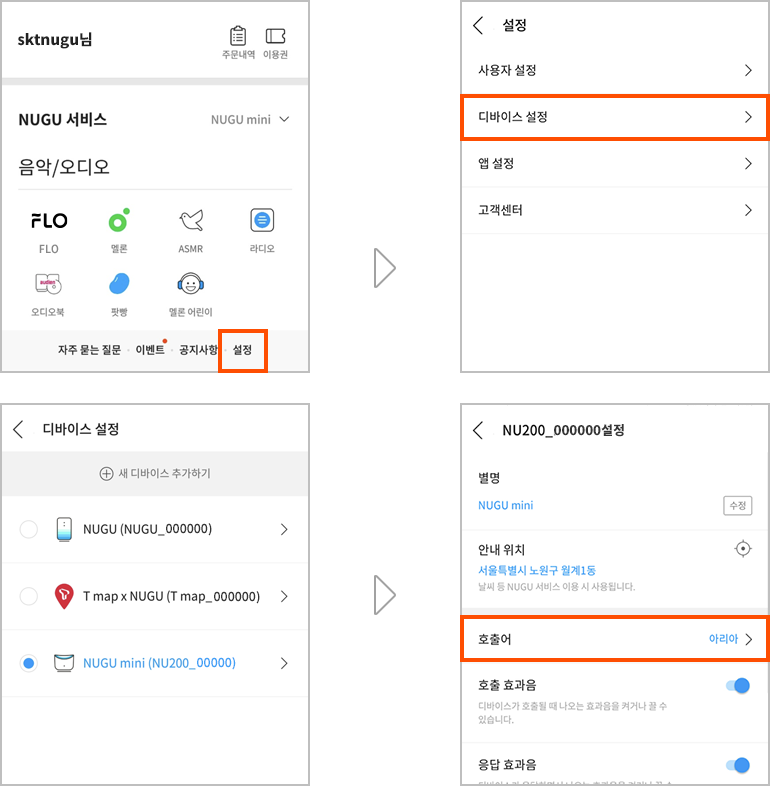Viewport: 770px width, 786px height.
Task: Select the 앱 설정 menu row
Action: pos(614,164)
